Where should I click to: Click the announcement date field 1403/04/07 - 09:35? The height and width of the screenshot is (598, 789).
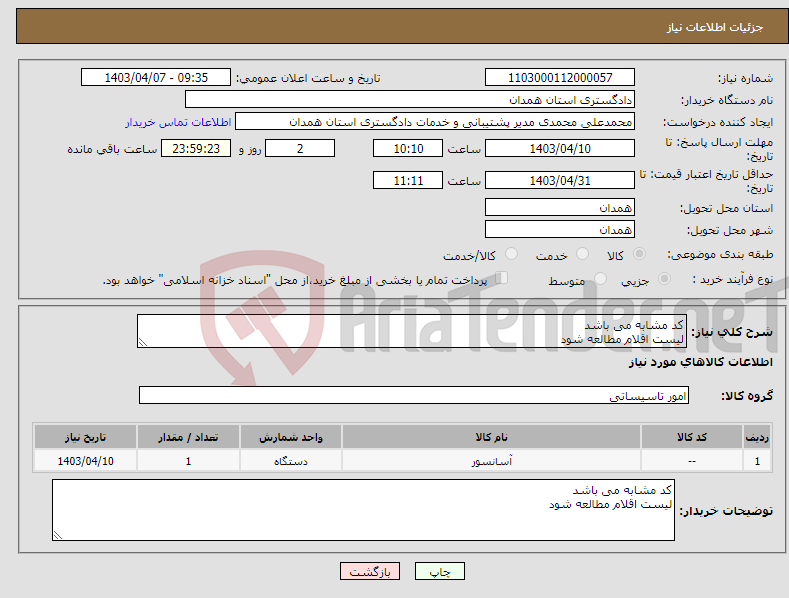point(155,78)
